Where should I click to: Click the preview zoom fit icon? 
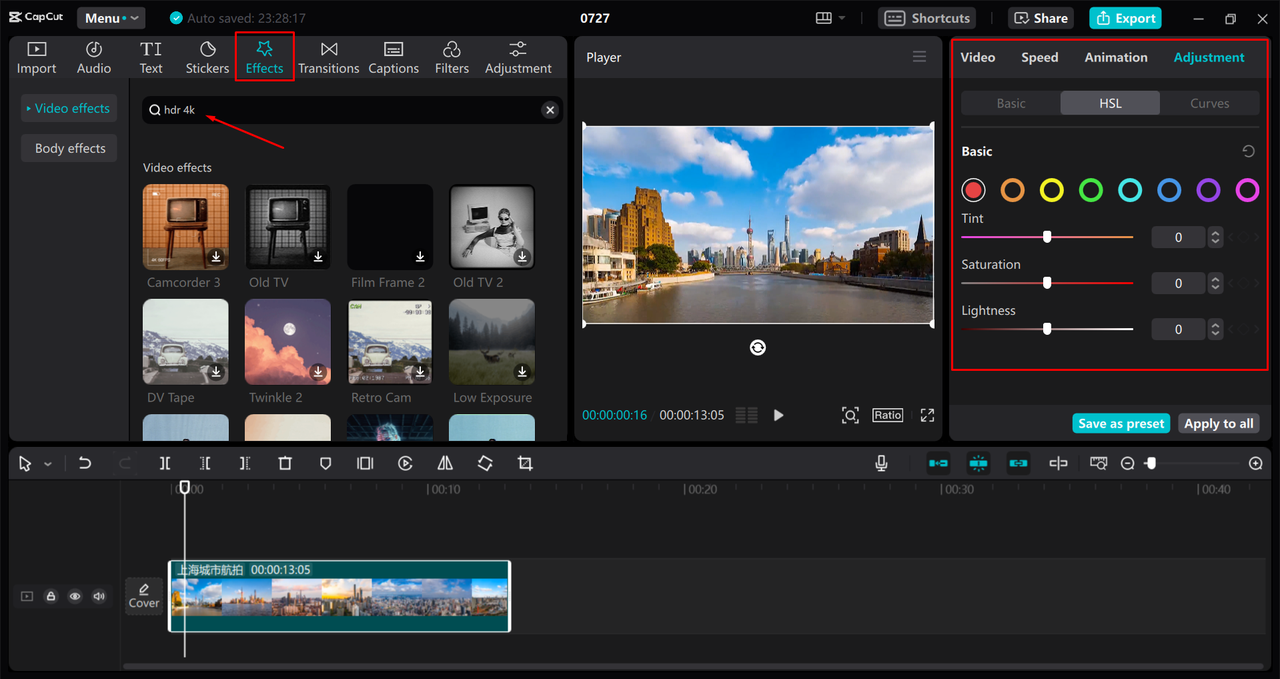[x=850, y=415]
